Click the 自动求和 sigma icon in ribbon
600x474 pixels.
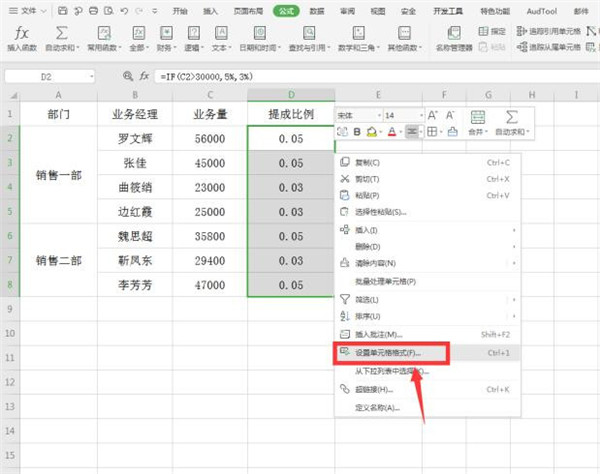click(62, 35)
